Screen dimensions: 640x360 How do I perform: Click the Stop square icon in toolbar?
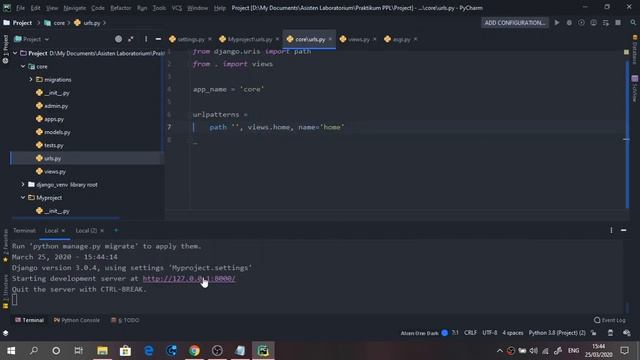[x=618, y=23]
